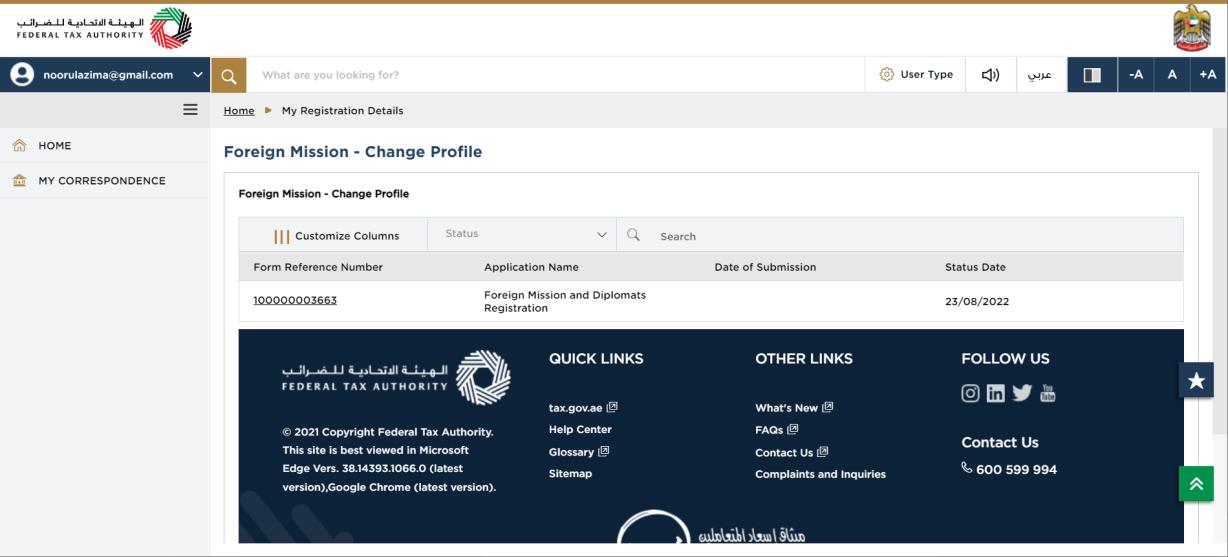Click the Application Name column header
Screen dimensions: 1228x557
(x=531, y=267)
